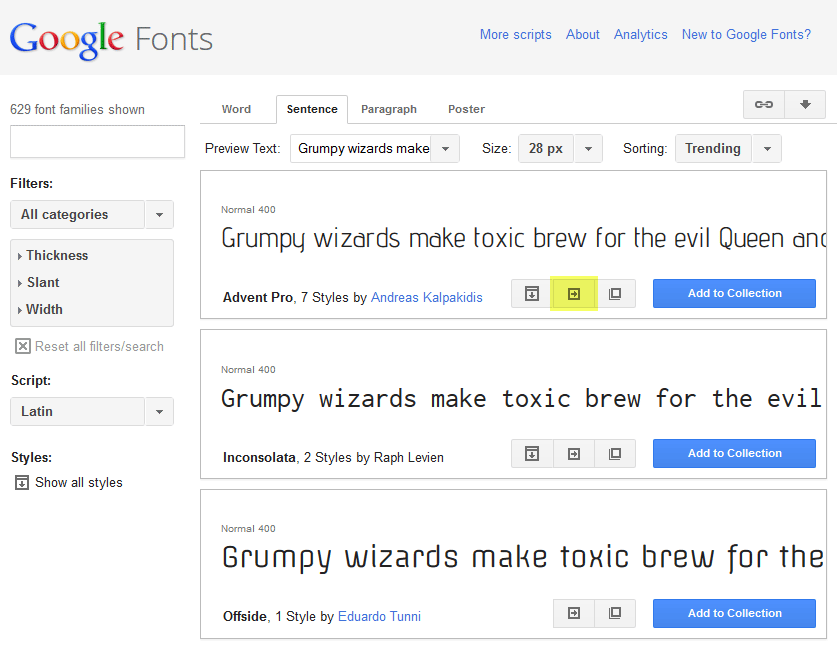Expand the Thickness filter

pyautogui.click(x=57, y=256)
